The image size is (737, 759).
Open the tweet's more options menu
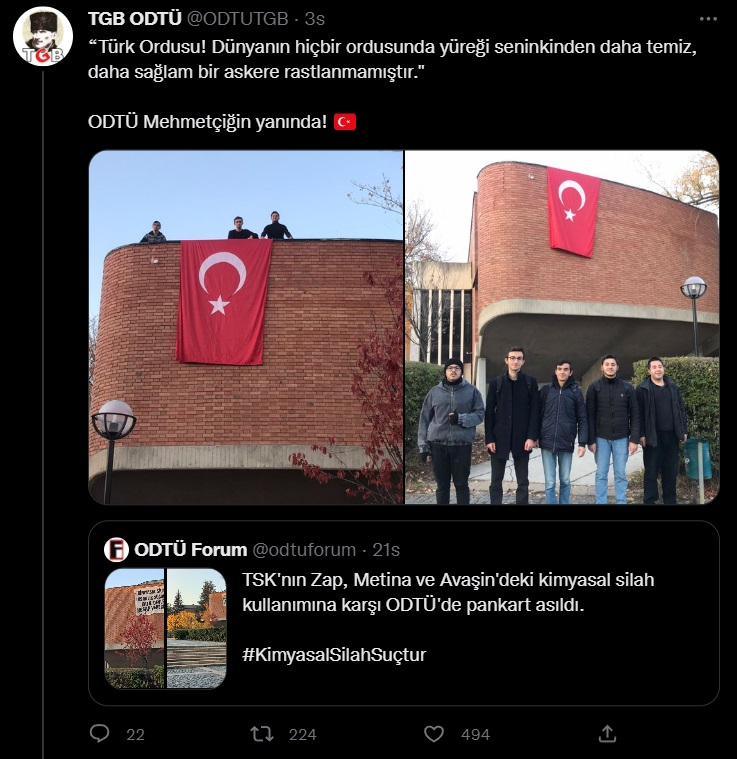tap(708, 19)
